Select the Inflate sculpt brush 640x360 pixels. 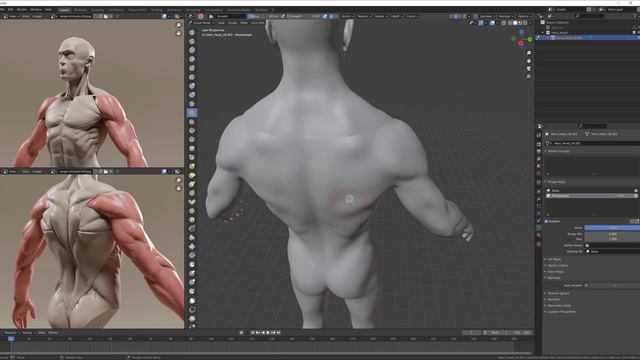pyautogui.click(x=192, y=86)
